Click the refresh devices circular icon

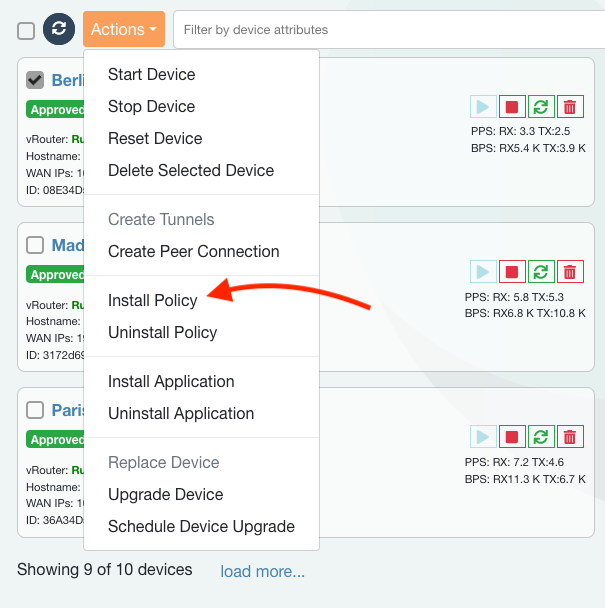coord(59,30)
